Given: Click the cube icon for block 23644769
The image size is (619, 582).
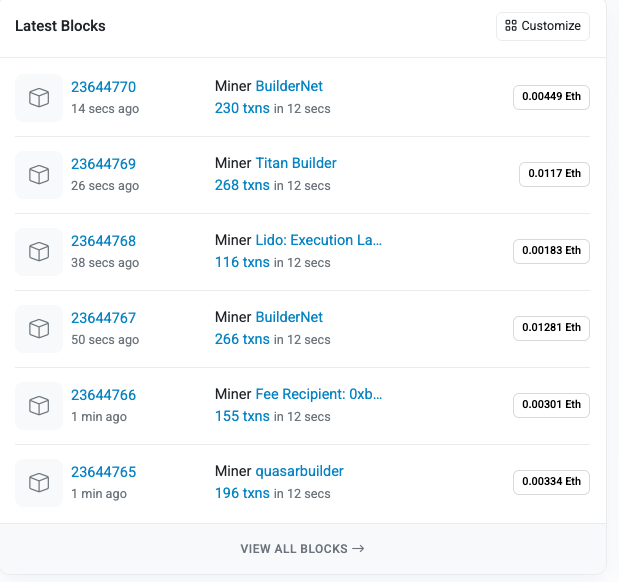Looking at the screenshot, I should coord(39,174).
